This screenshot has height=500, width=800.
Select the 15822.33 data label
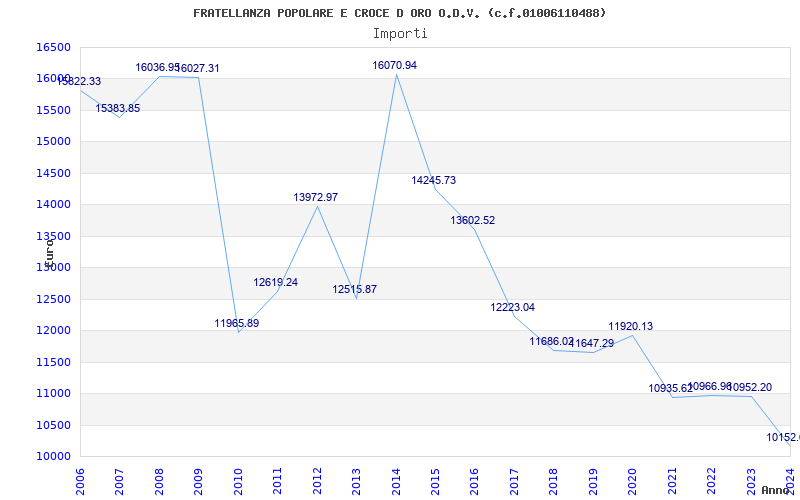pos(79,81)
